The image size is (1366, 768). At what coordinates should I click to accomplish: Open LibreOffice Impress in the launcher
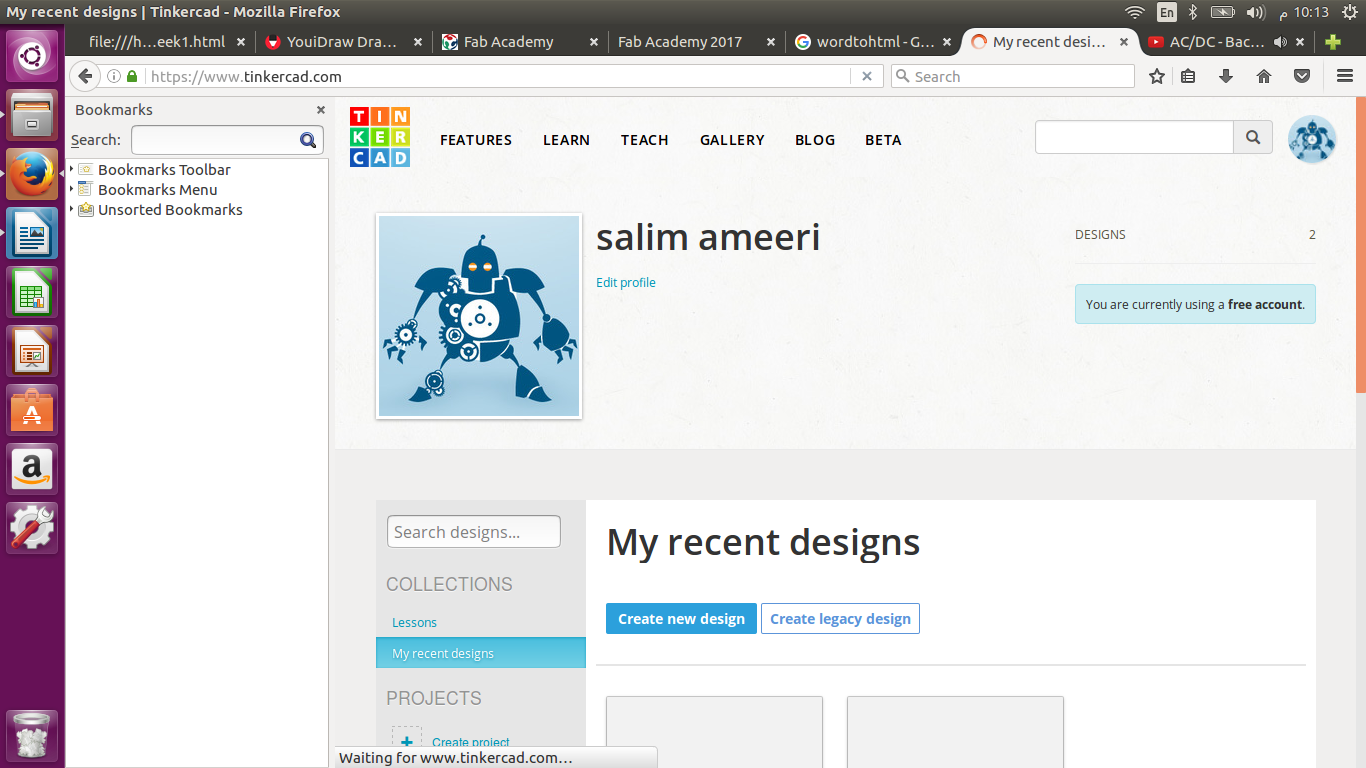tap(33, 351)
